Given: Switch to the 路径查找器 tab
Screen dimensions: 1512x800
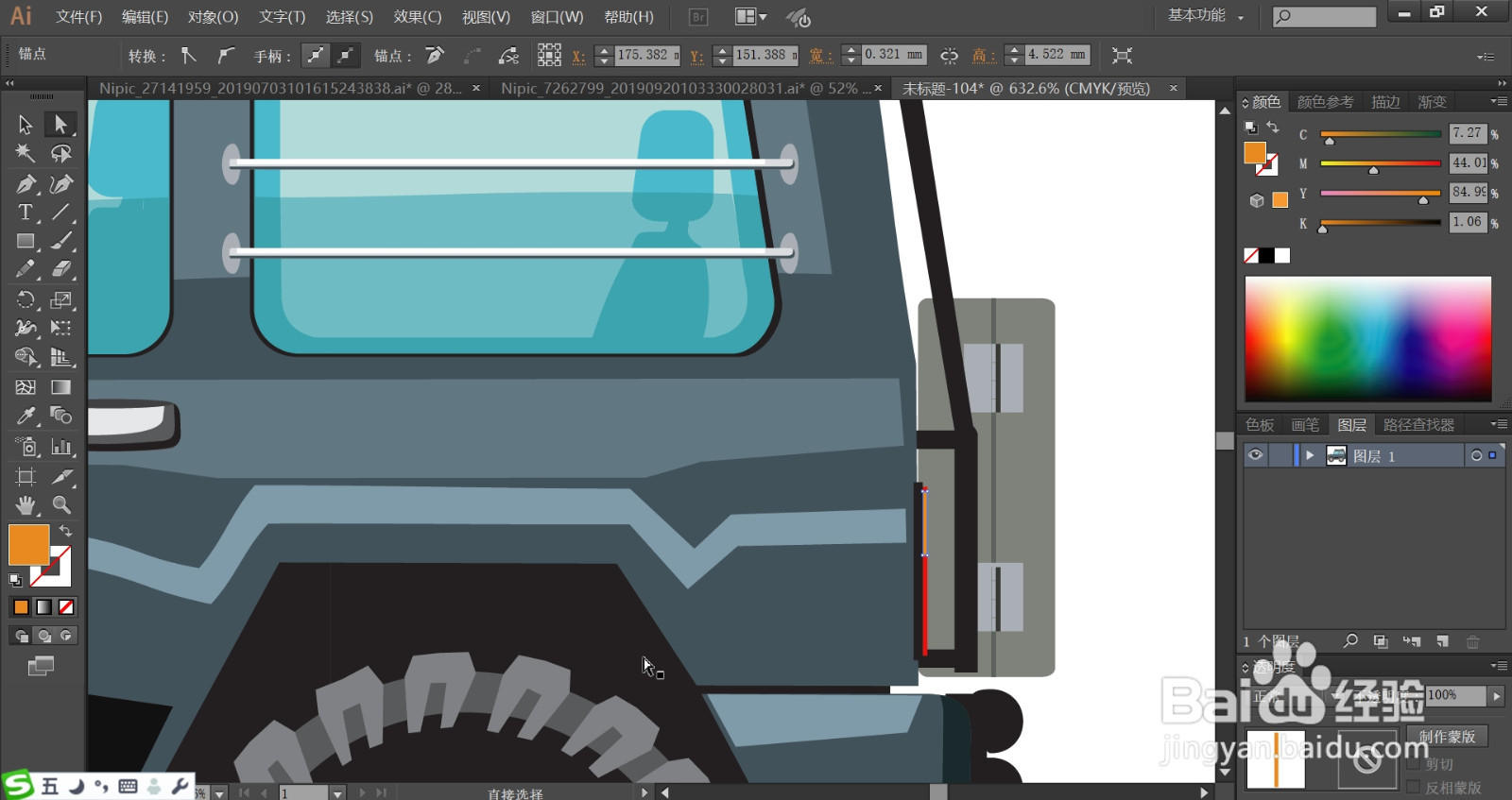Looking at the screenshot, I should coord(1418,425).
